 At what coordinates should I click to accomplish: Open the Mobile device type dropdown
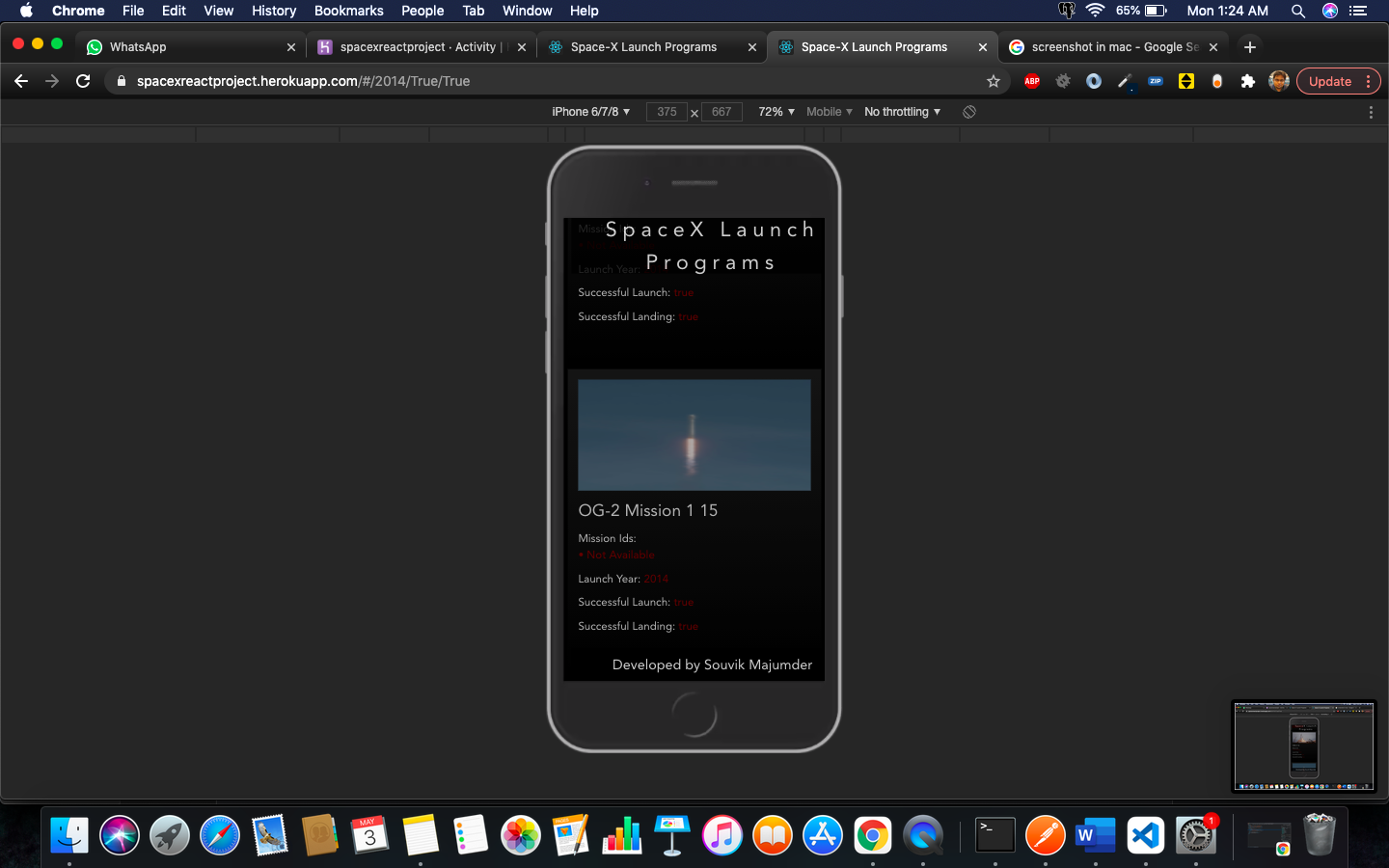(830, 112)
